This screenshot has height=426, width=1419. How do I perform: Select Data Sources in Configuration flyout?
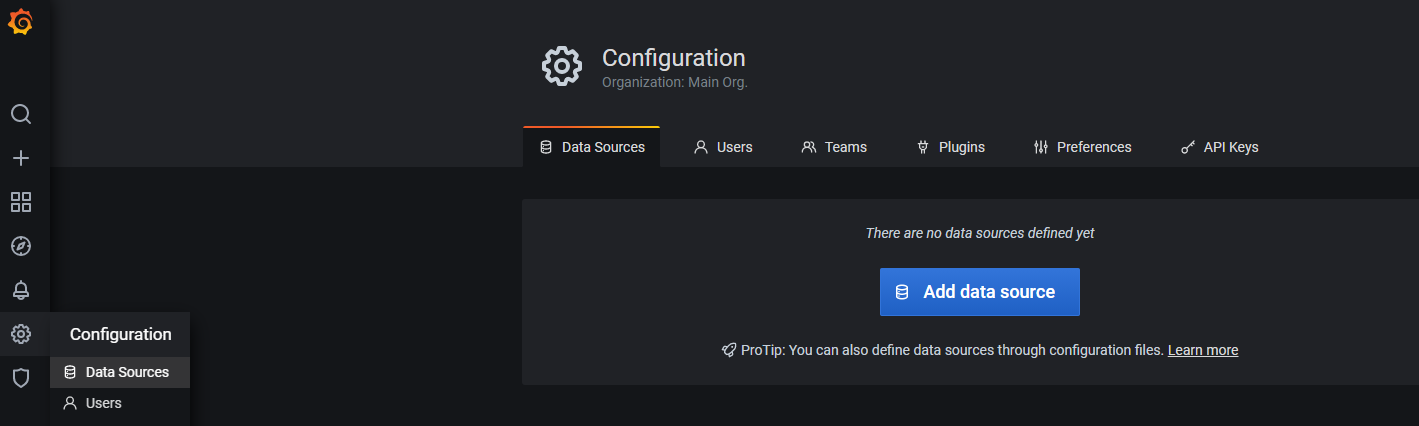pos(120,372)
